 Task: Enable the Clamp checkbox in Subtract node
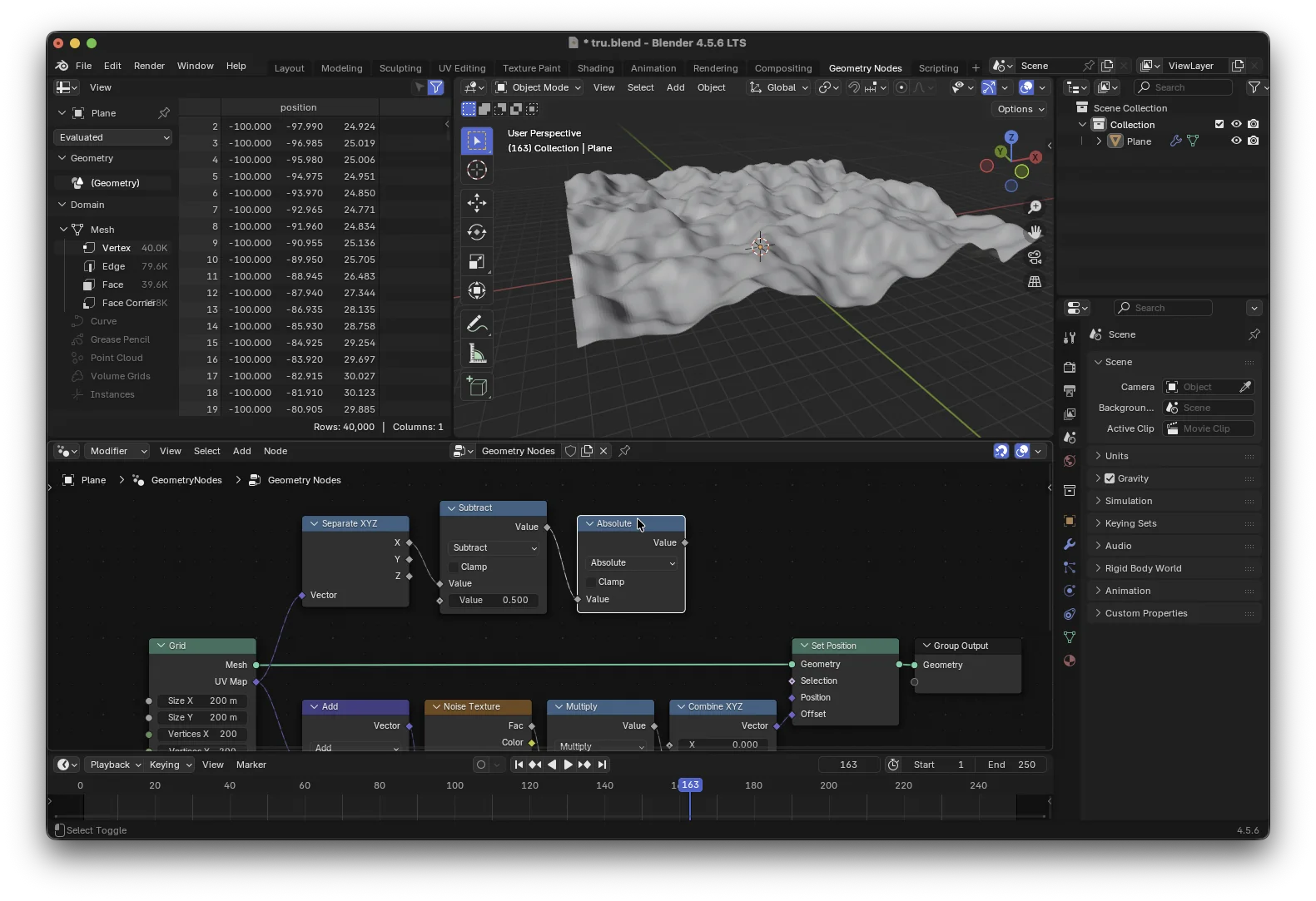click(454, 567)
